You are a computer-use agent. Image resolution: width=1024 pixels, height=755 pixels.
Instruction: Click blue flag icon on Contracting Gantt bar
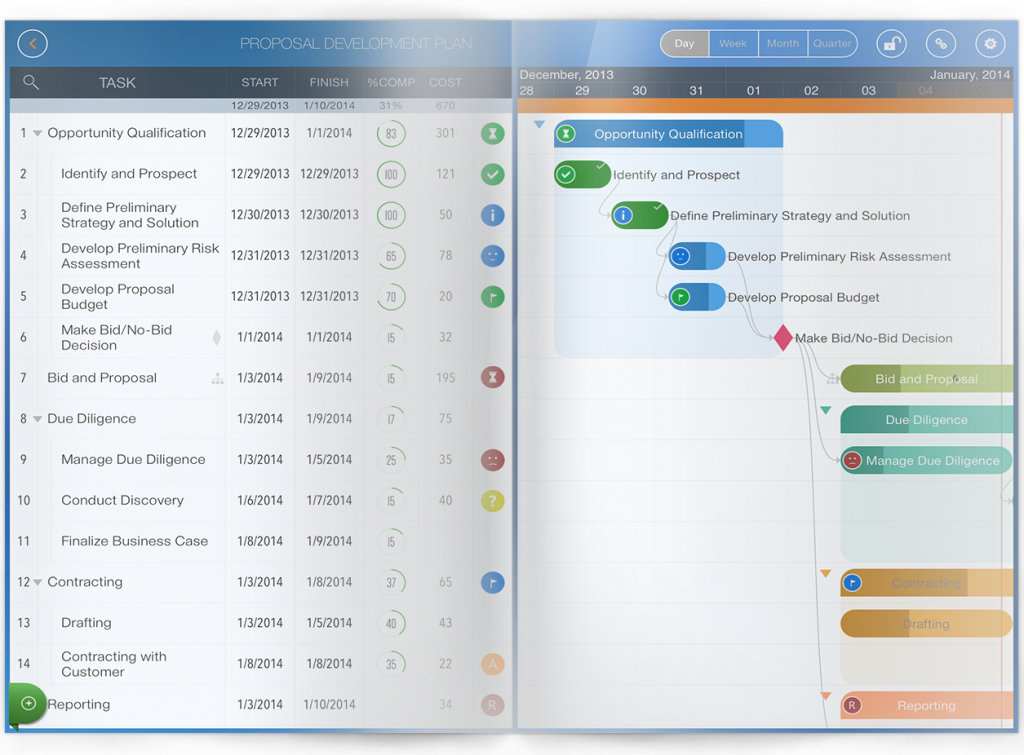click(x=852, y=583)
